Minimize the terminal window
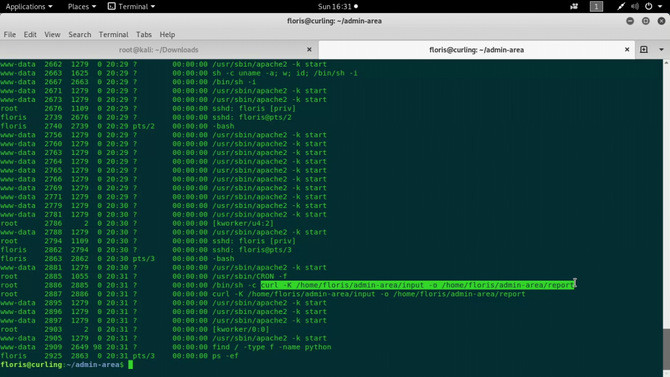 pos(630,21)
